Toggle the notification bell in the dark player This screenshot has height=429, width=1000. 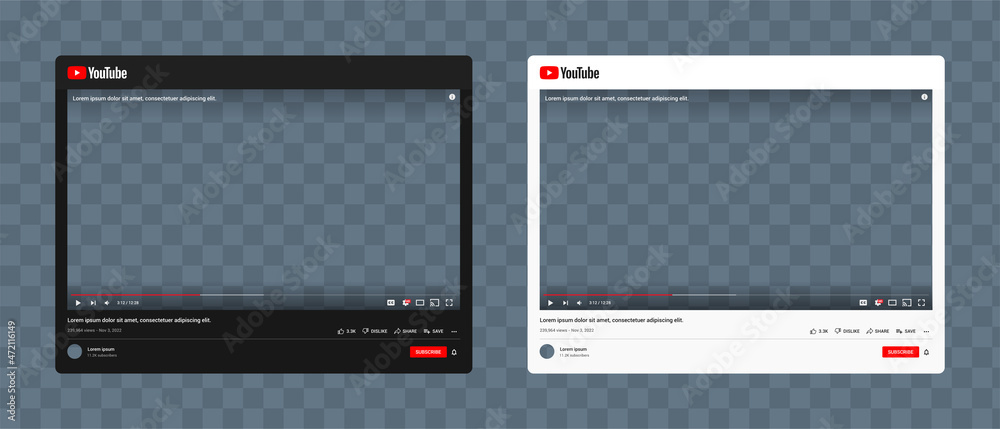tap(454, 352)
